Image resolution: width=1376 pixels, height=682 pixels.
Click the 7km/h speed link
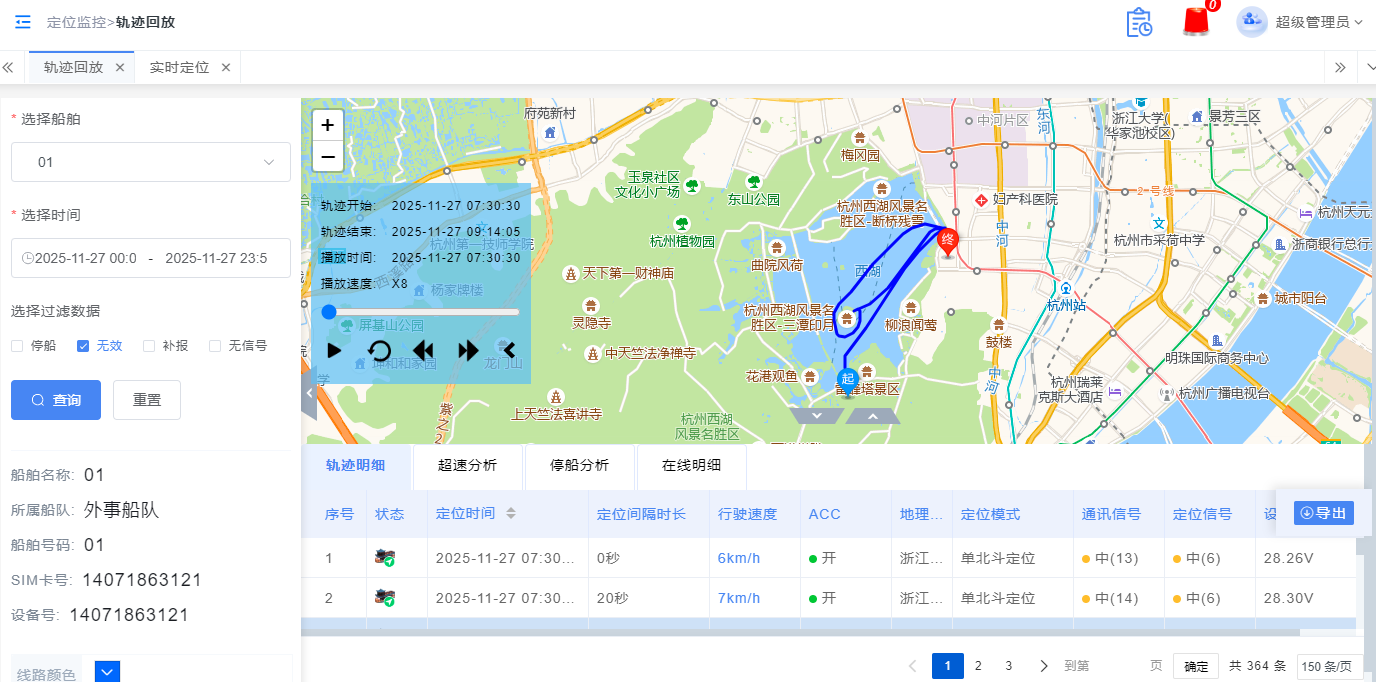click(x=739, y=598)
